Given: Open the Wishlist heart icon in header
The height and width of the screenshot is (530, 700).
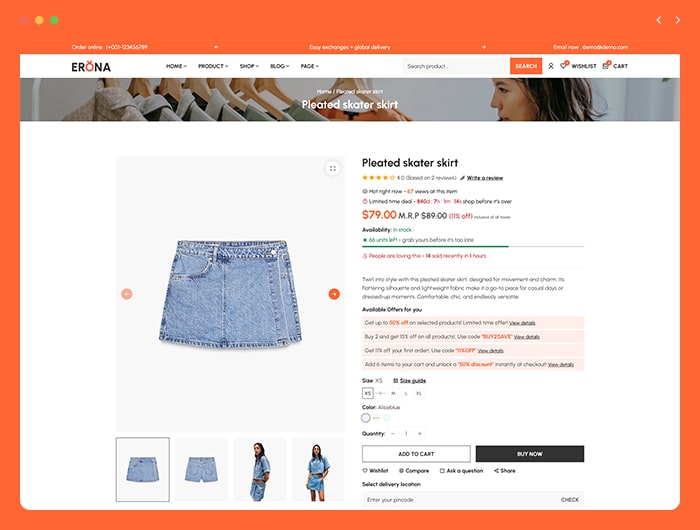Looking at the screenshot, I should pos(564,66).
